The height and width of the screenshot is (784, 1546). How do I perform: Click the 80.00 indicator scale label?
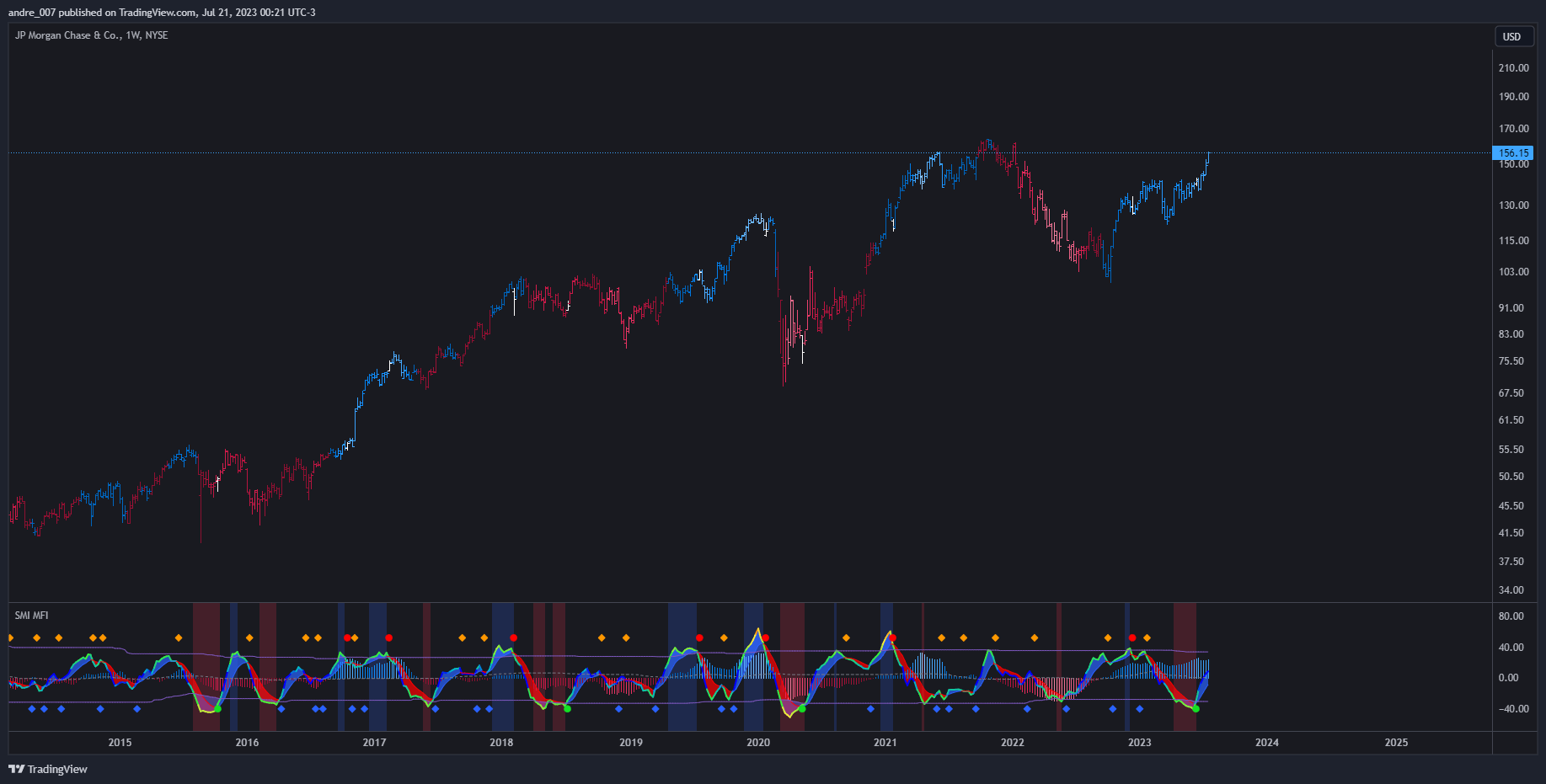pos(1511,616)
